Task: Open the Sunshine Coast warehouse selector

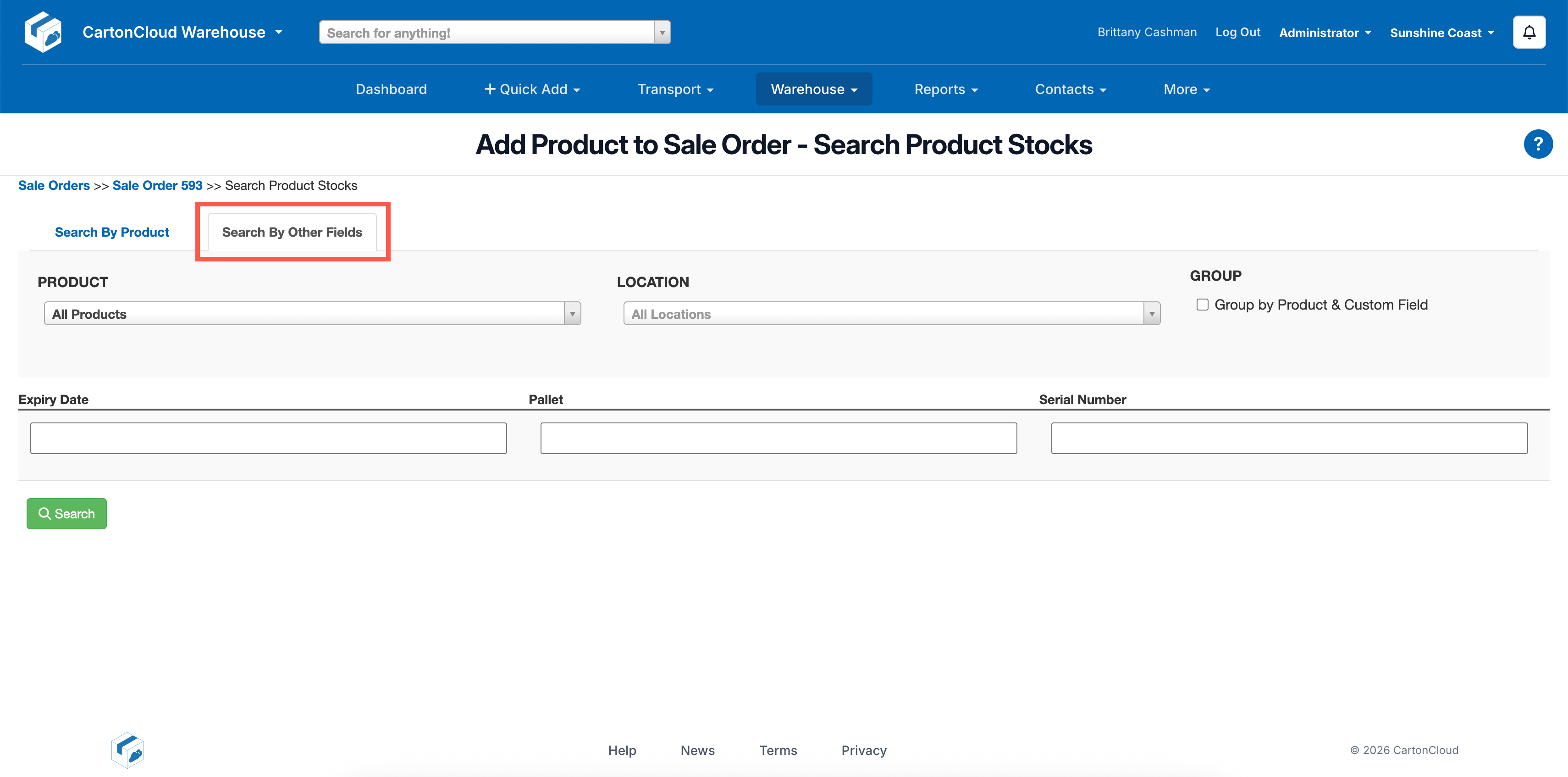Action: pos(1441,33)
